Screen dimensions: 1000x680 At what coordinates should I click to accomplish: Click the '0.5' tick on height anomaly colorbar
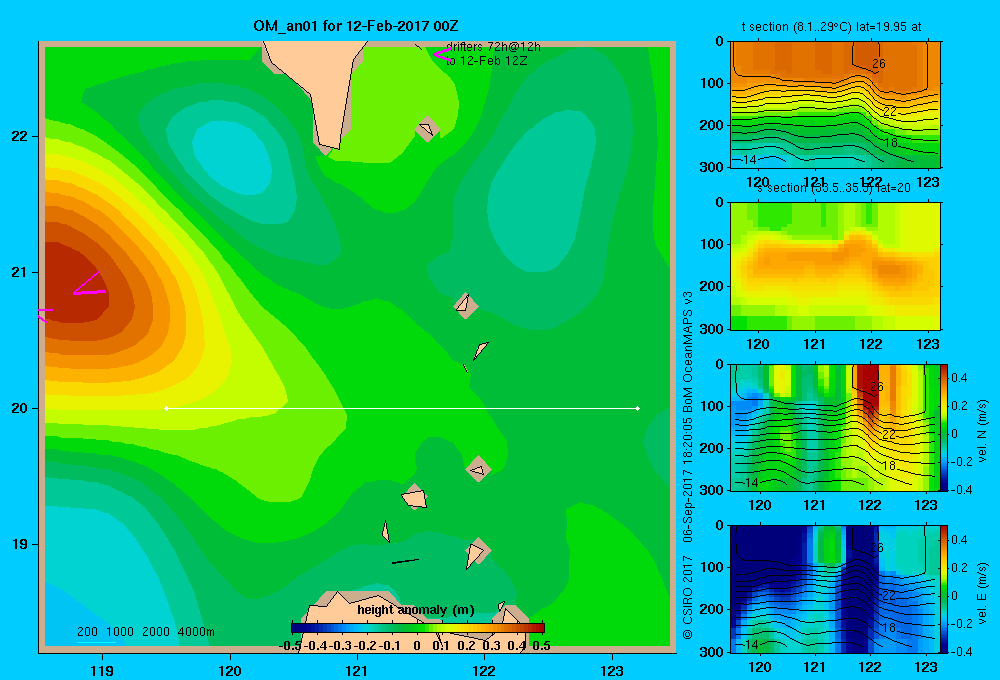pyautogui.click(x=541, y=646)
